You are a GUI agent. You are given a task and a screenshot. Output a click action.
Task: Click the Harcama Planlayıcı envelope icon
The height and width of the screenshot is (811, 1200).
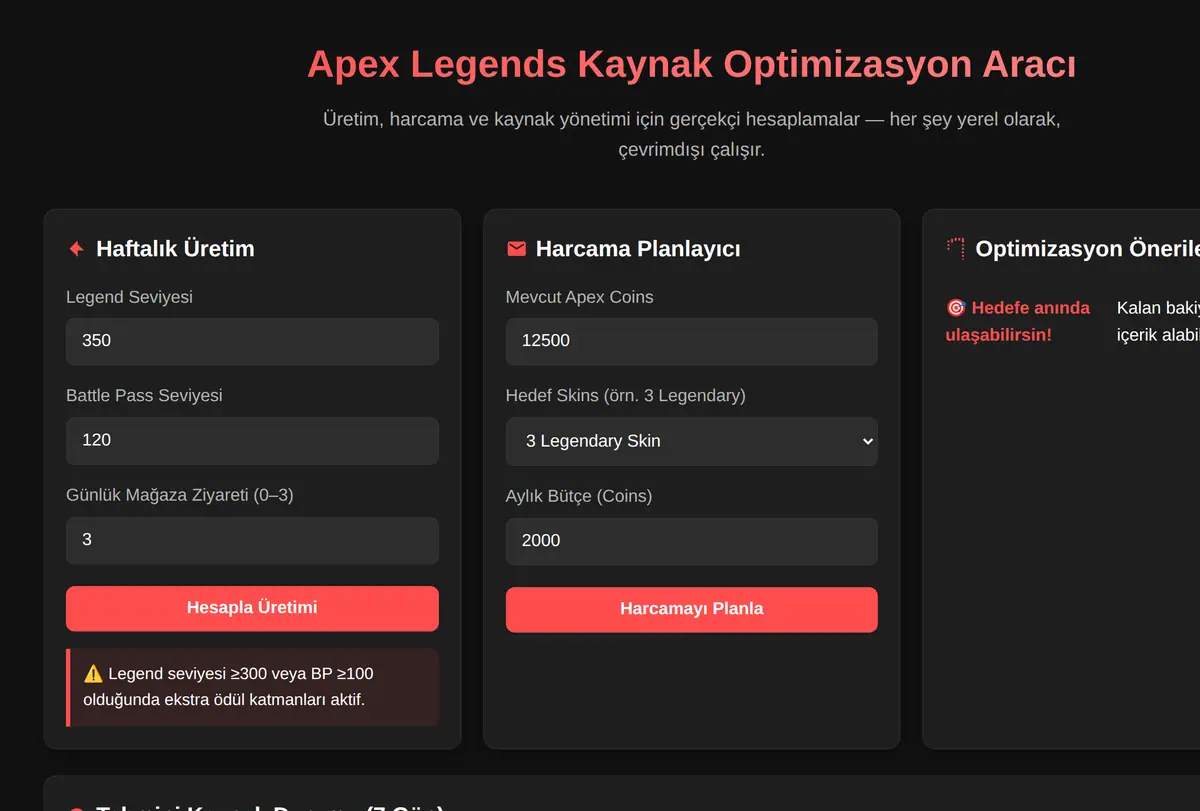pyautogui.click(x=516, y=249)
